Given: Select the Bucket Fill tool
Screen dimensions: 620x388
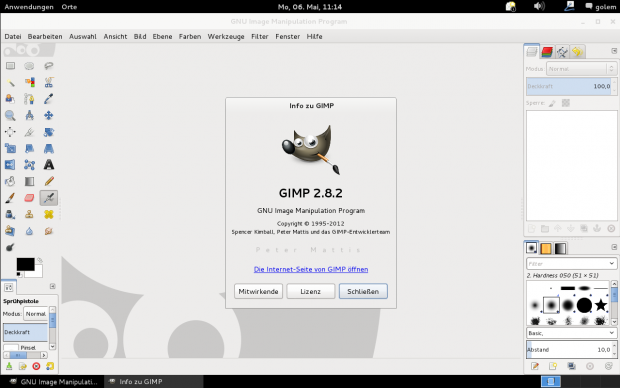Looking at the screenshot, I should (10, 182).
